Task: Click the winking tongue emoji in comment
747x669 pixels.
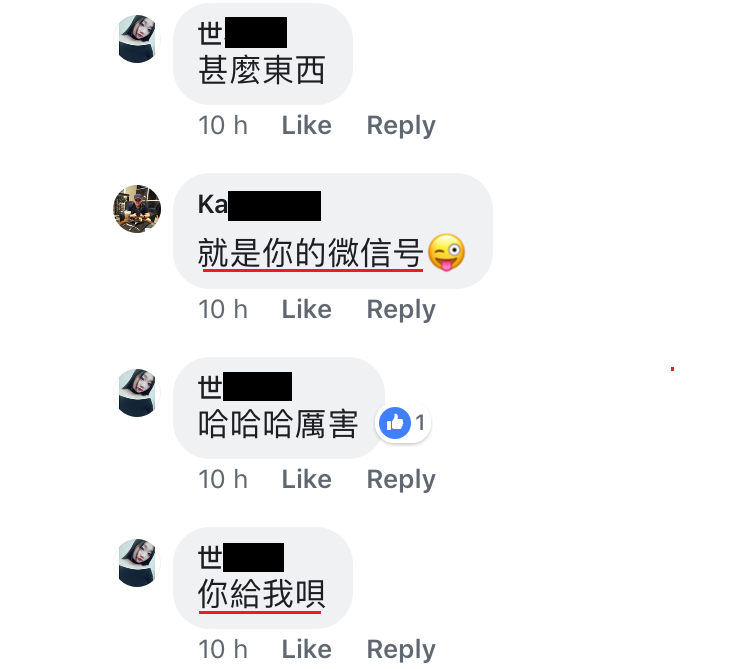Action: click(446, 252)
